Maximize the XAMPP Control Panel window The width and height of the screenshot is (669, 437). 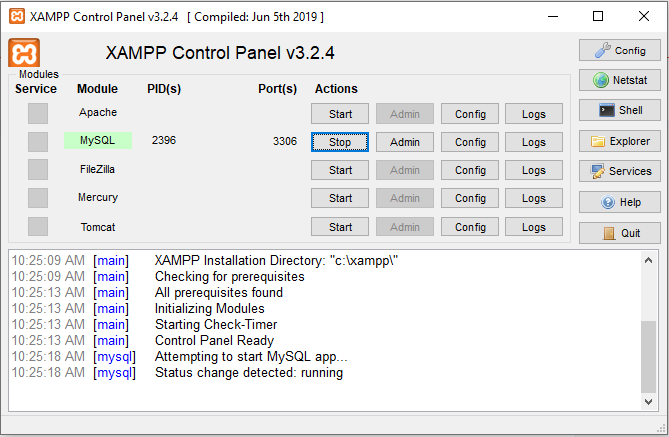(x=598, y=17)
